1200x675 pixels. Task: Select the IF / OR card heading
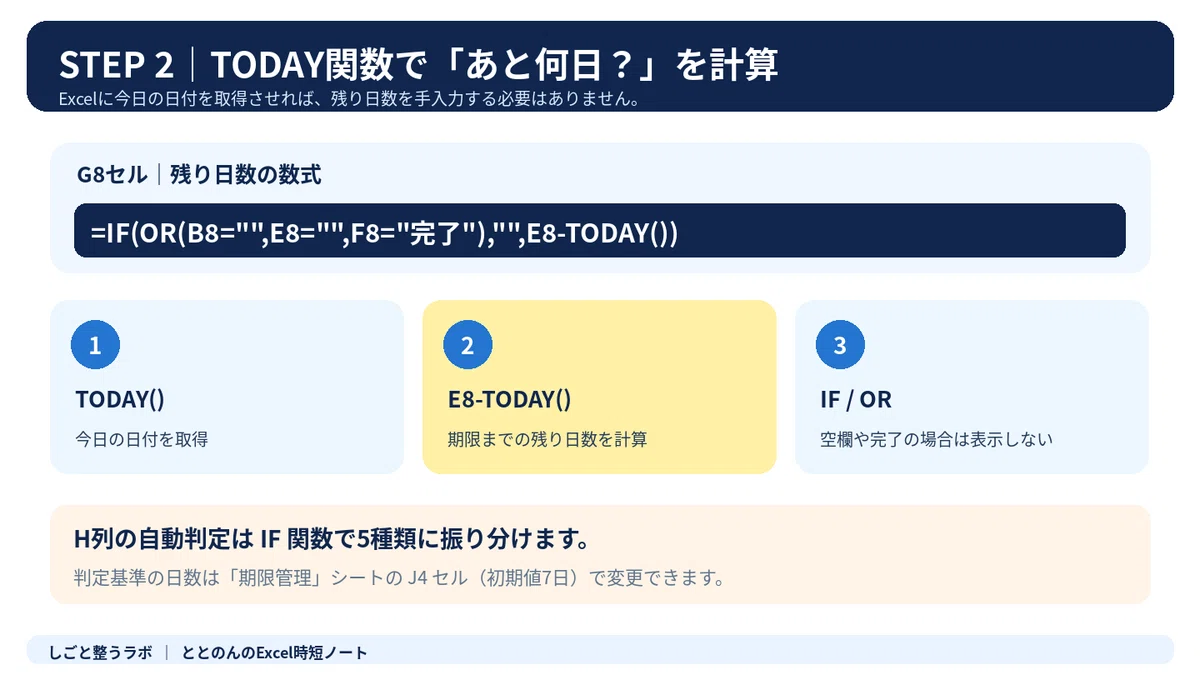856,399
